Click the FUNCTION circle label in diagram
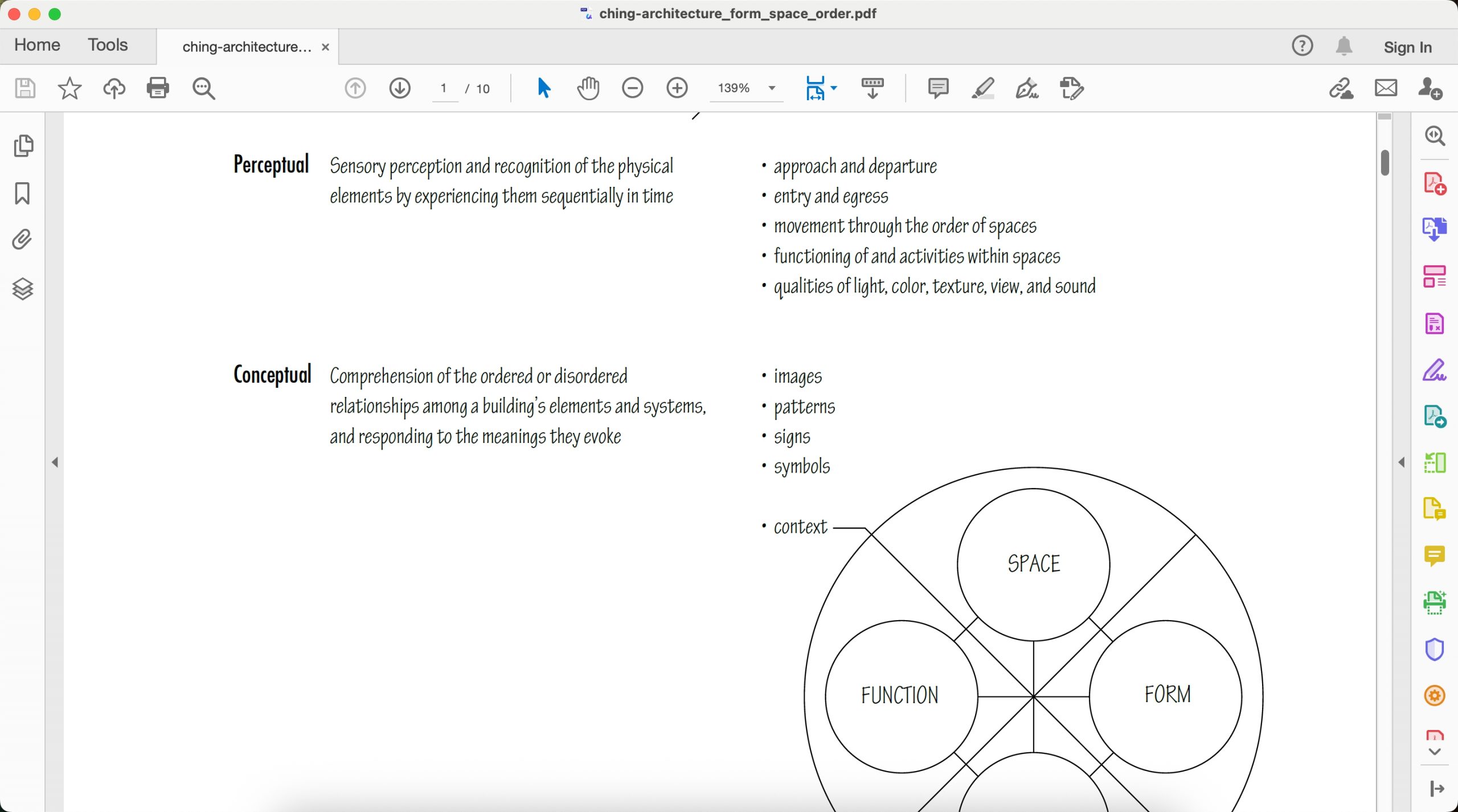Image resolution: width=1458 pixels, height=812 pixels. pyautogui.click(x=900, y=695)
